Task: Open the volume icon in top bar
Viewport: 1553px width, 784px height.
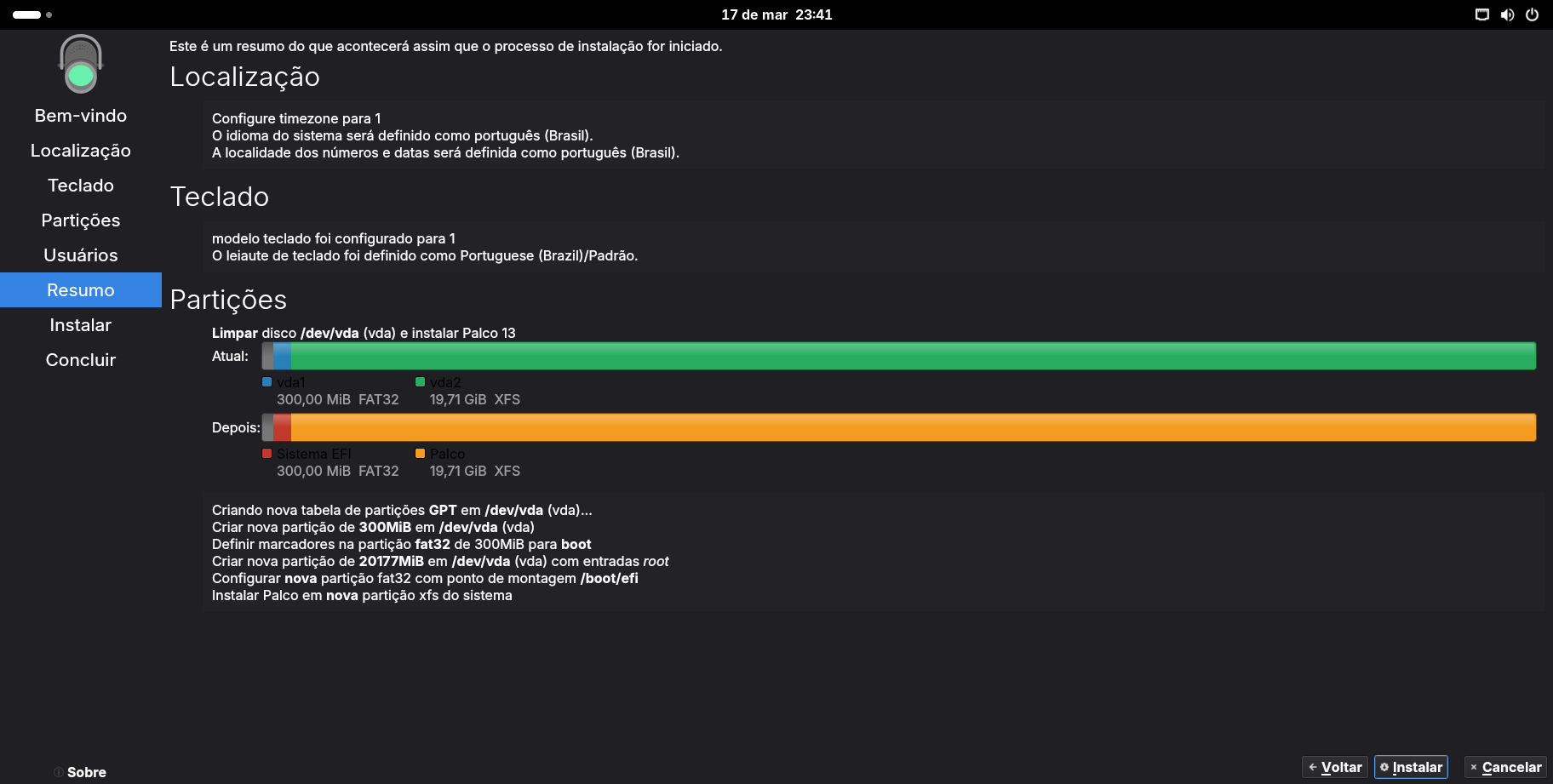Action: (1507, 14)
